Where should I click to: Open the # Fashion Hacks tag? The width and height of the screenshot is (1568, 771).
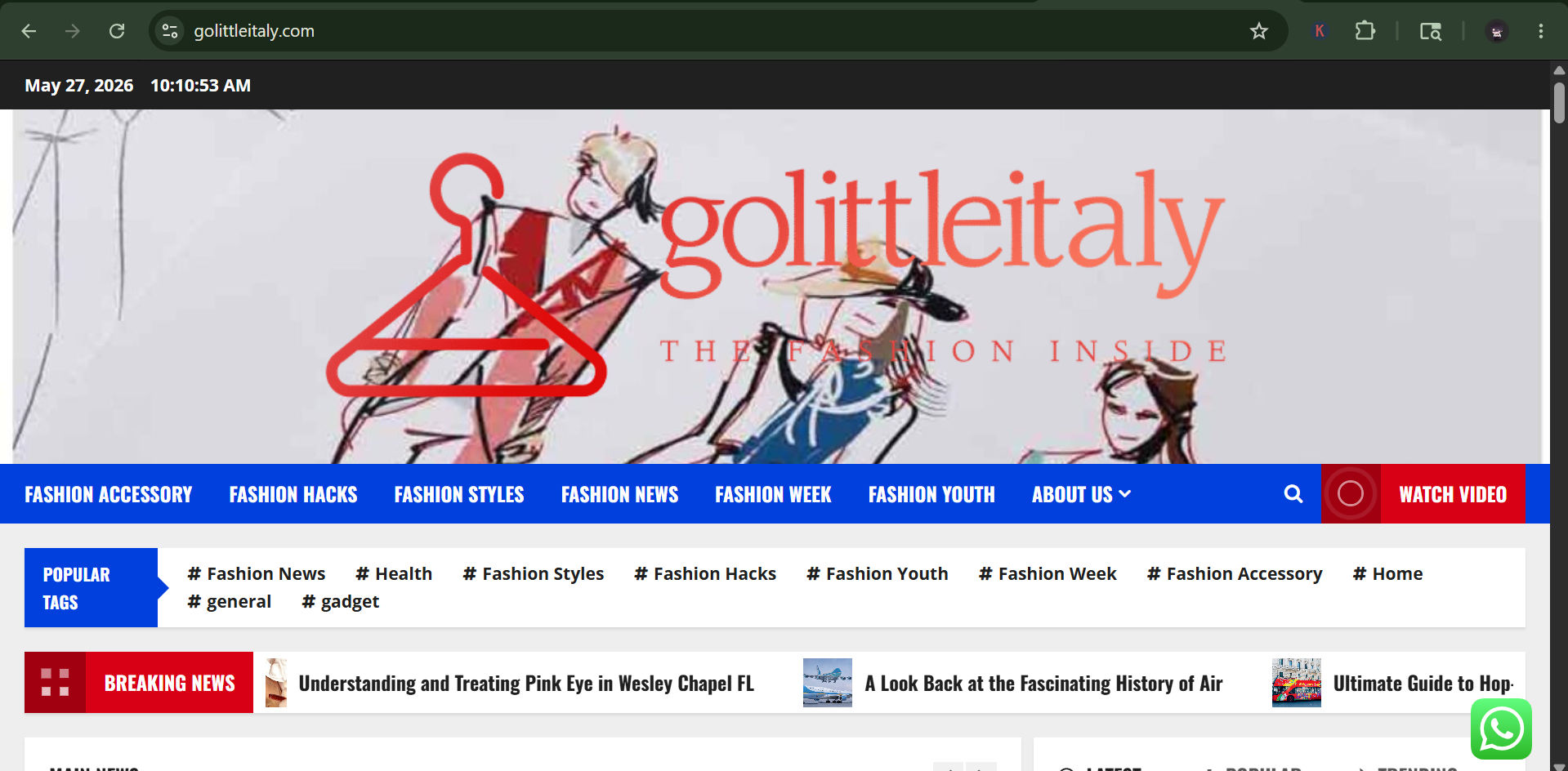(x=705, y=574)
